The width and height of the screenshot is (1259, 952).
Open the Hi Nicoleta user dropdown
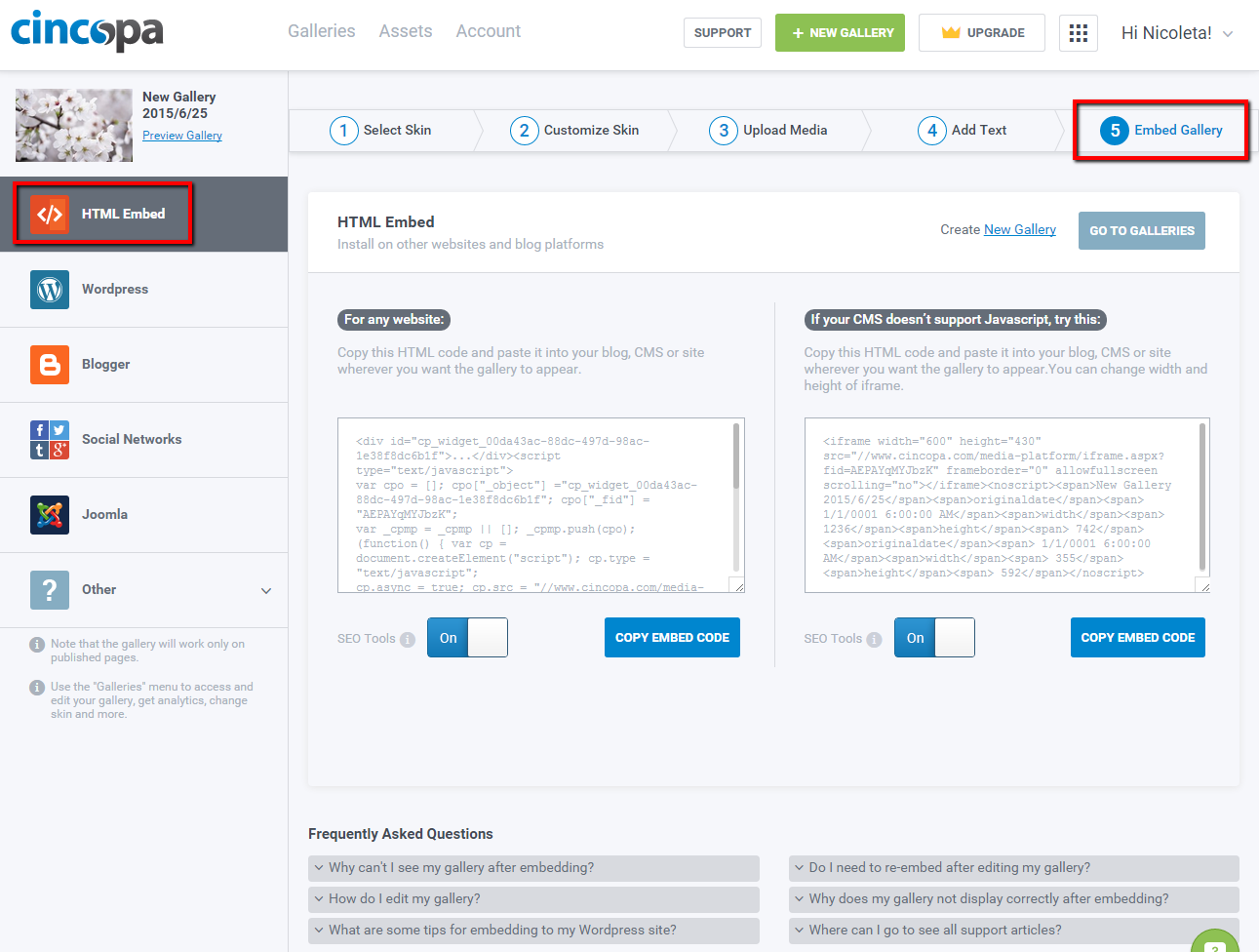pos(1177,33)
